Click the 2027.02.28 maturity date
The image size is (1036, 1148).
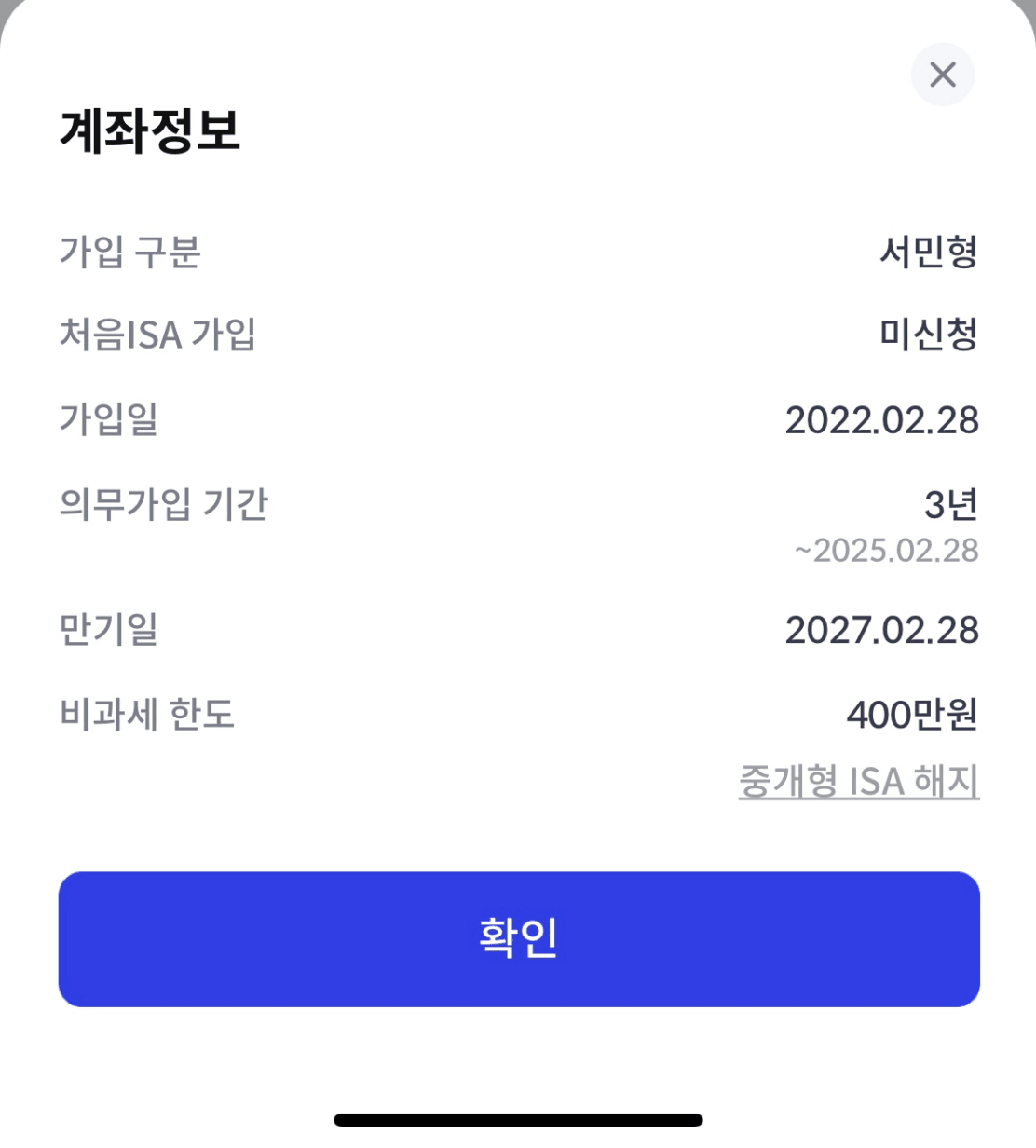click(x=881, y=631)
